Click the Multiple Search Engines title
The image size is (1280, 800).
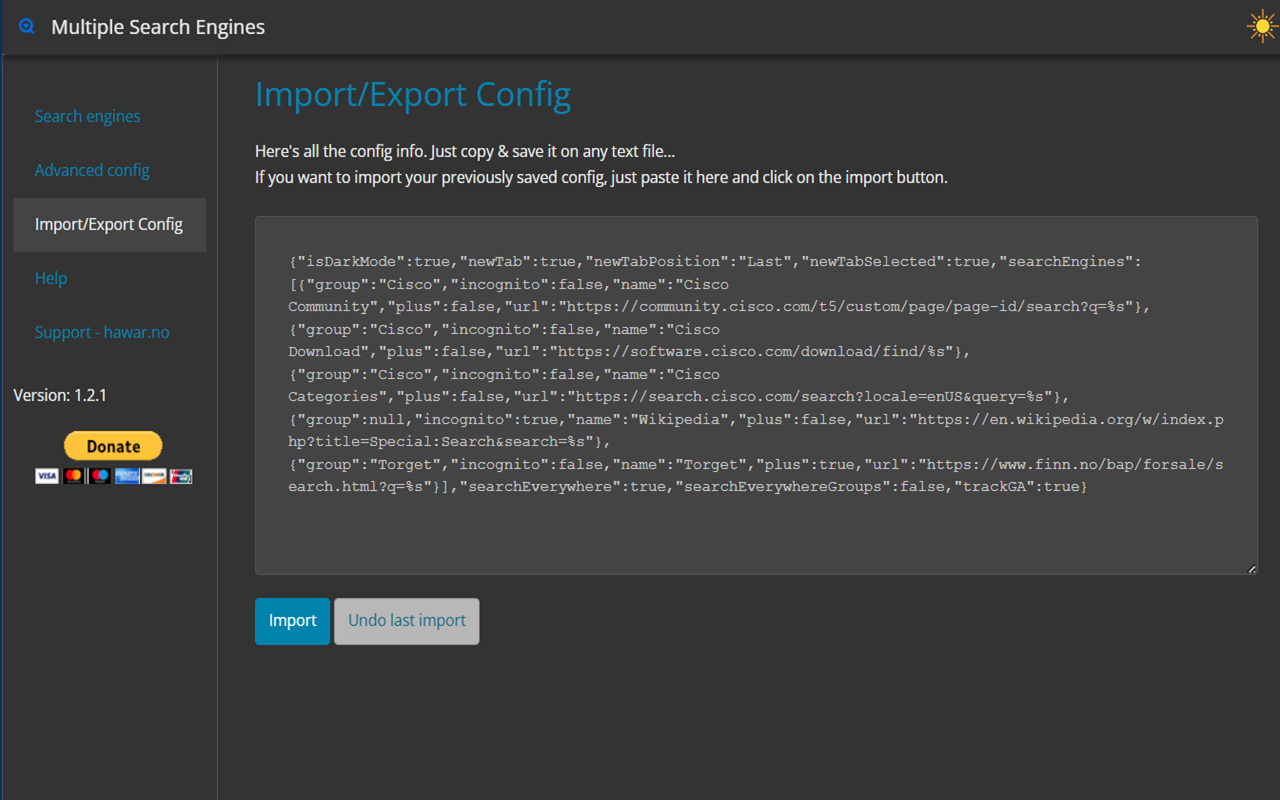158,27
